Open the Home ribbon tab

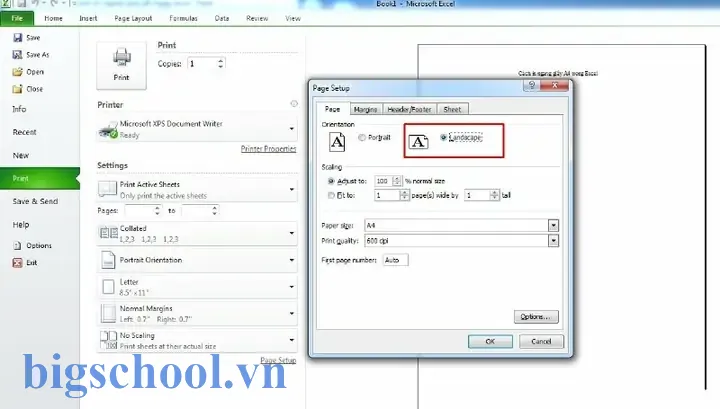(x=53, y=18)
